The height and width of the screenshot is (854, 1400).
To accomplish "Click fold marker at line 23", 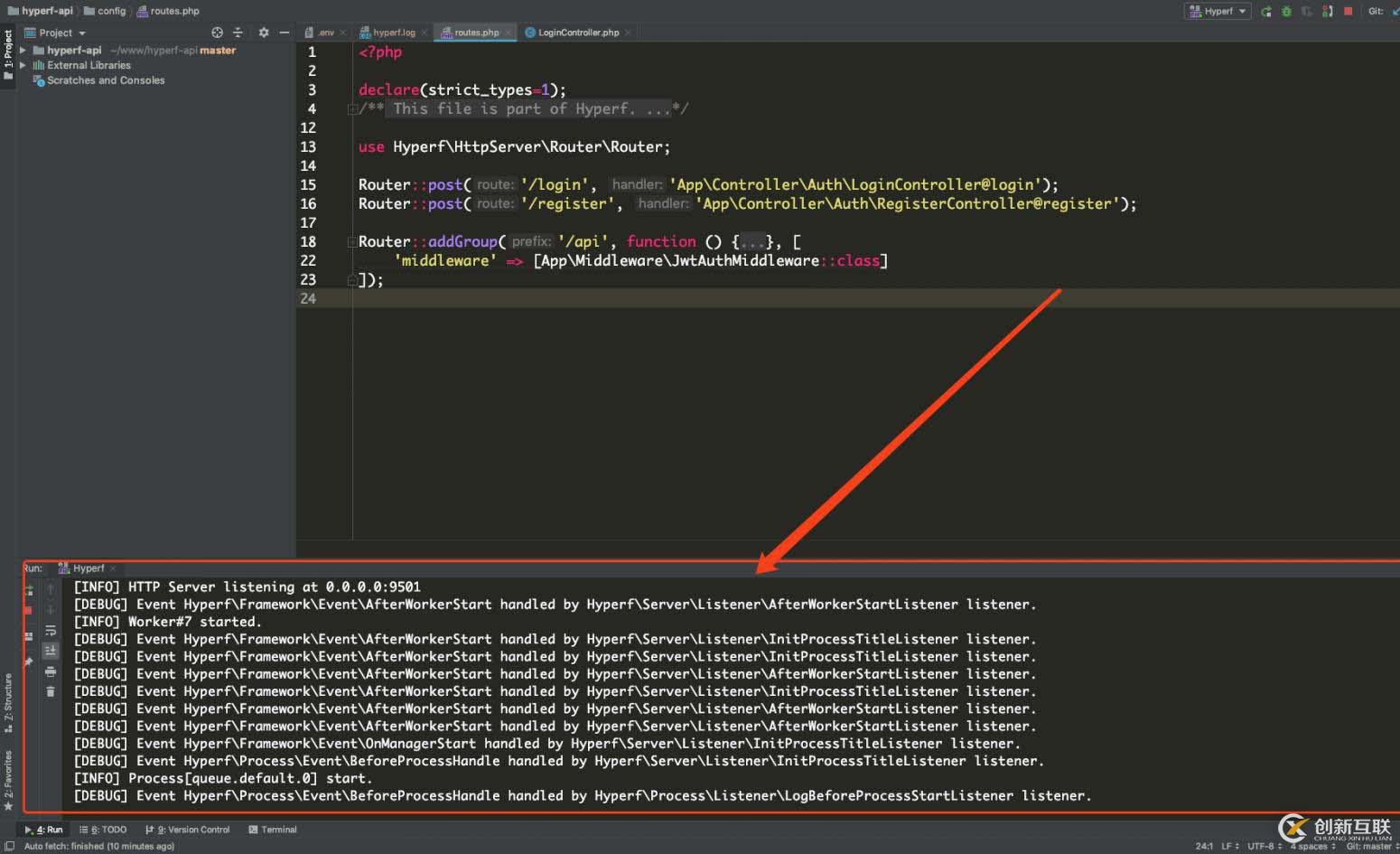I will click(352, 280).
